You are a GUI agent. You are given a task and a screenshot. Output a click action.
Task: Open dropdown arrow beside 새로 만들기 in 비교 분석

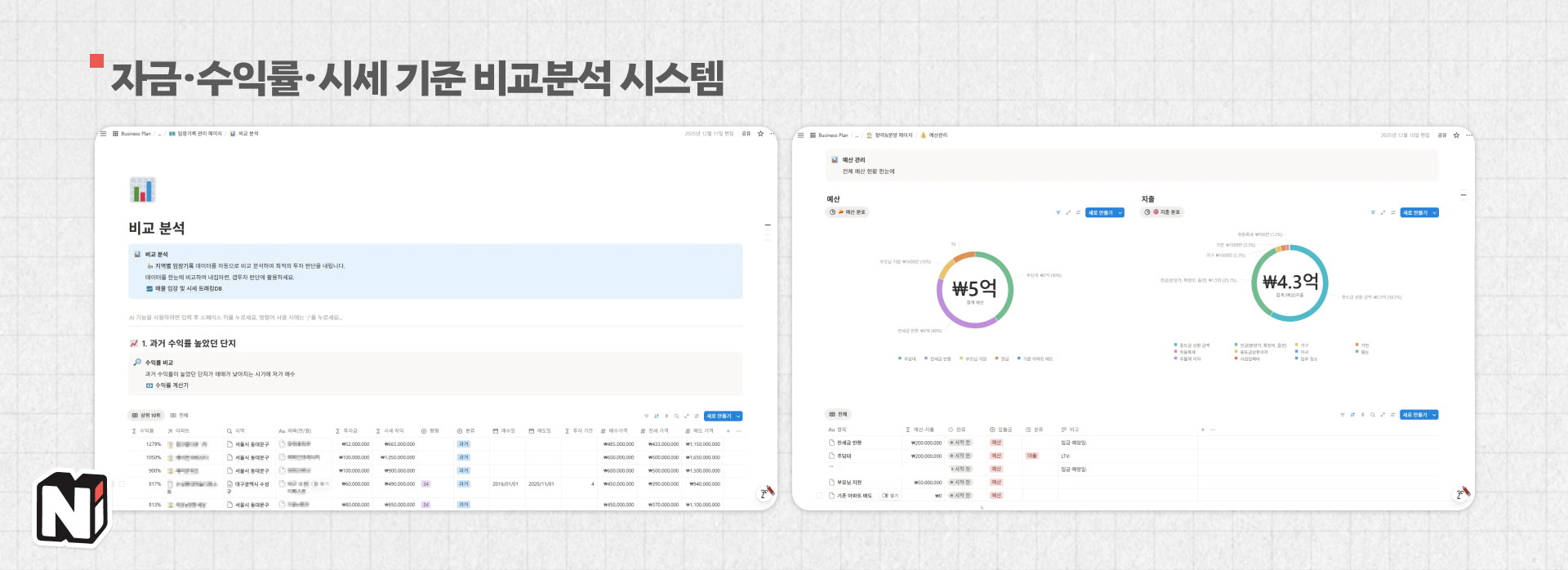(738, 416)
